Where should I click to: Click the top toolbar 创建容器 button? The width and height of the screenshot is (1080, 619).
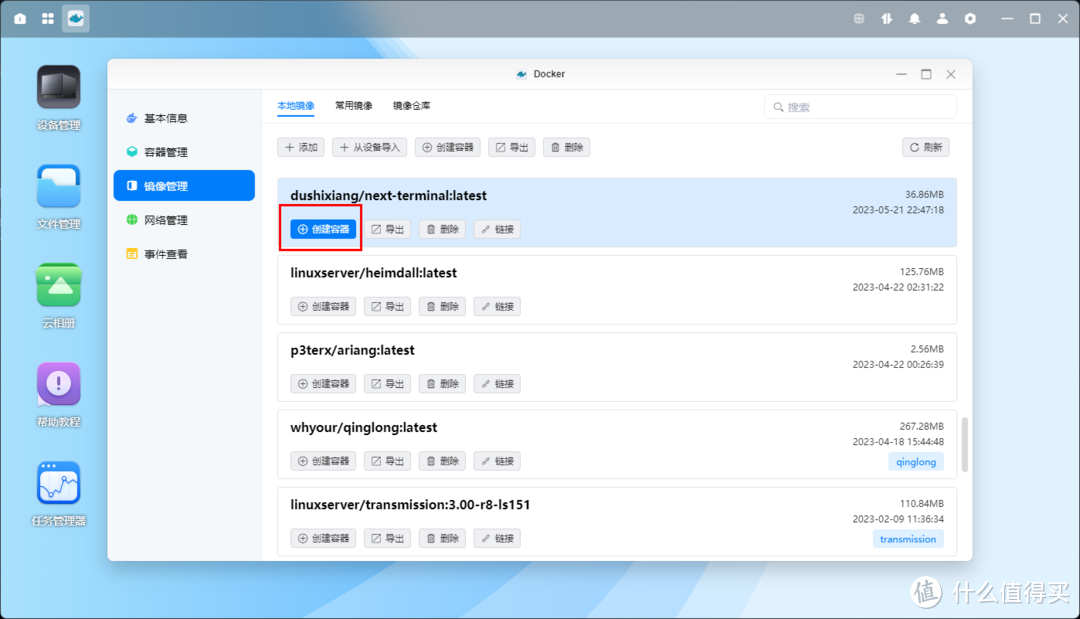point(448,147)
